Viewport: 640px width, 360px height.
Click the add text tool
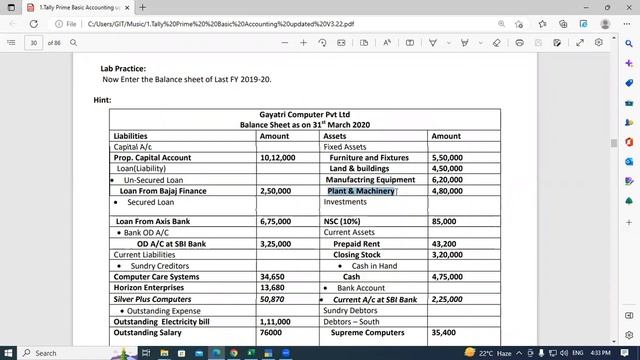[x=410, y=42]
